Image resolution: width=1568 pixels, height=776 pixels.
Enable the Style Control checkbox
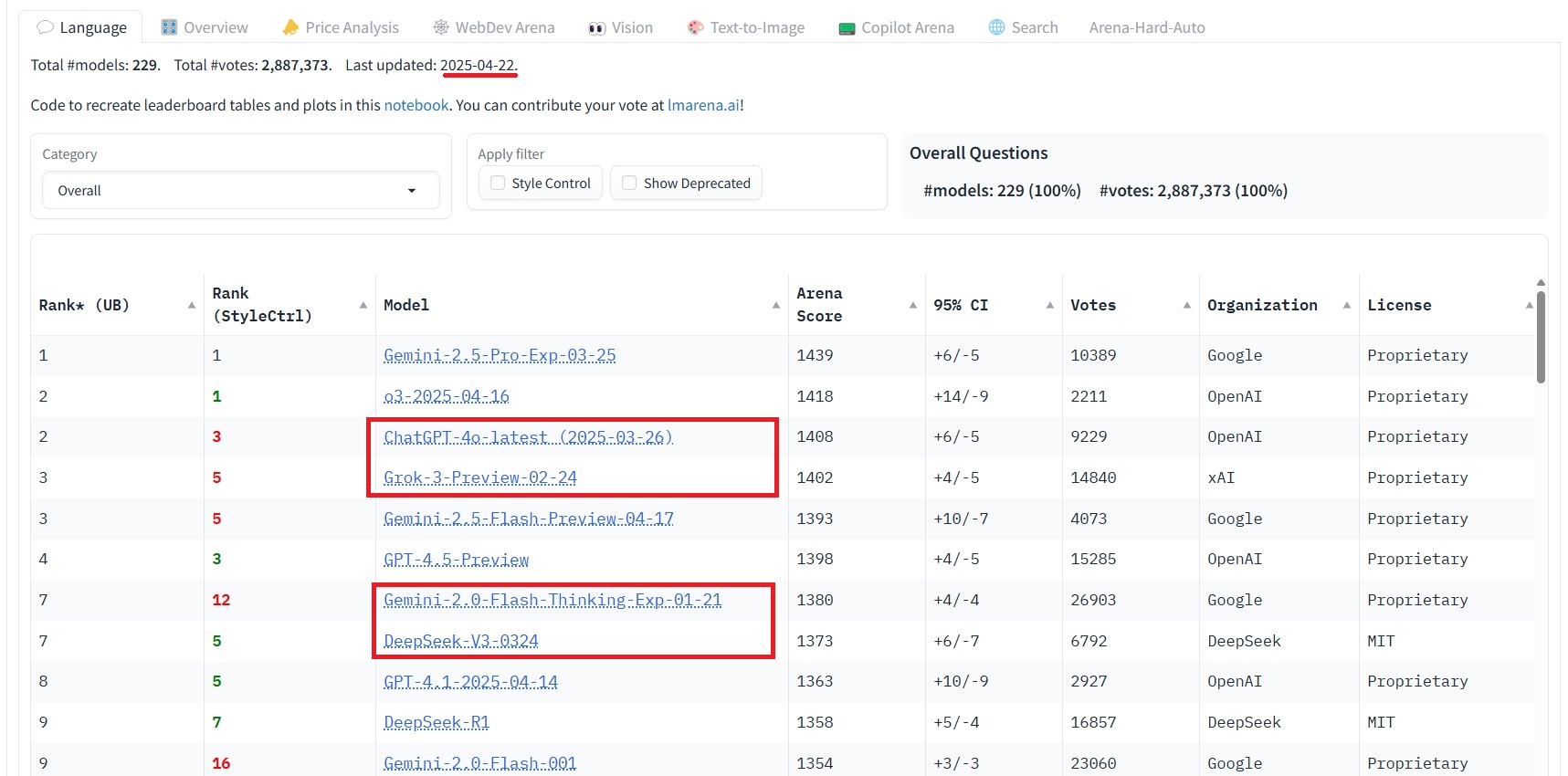[498, 184]
